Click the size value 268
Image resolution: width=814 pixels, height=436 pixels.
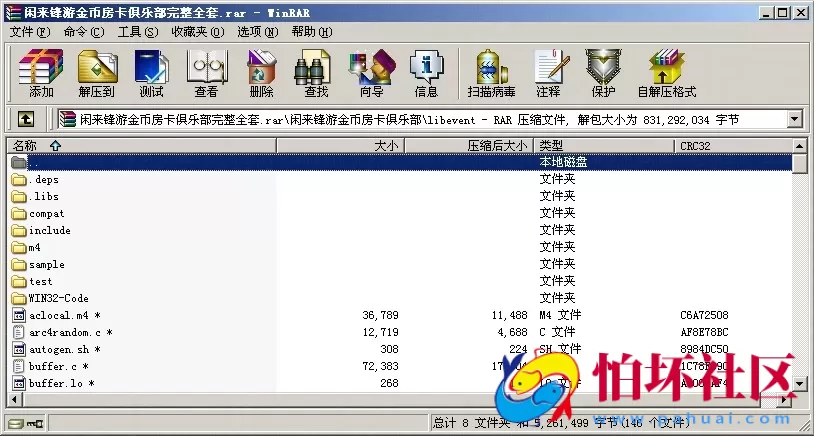click(389, 384)
